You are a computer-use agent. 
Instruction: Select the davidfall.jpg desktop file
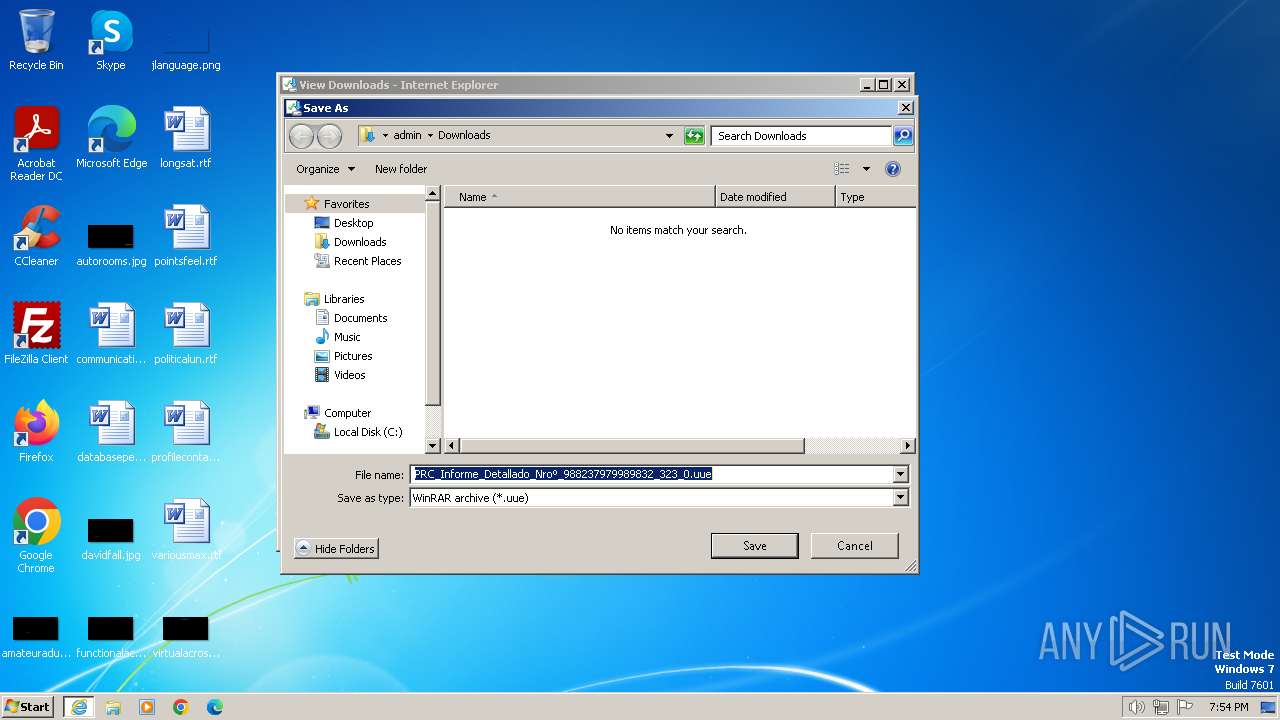[x=111, y=539]
